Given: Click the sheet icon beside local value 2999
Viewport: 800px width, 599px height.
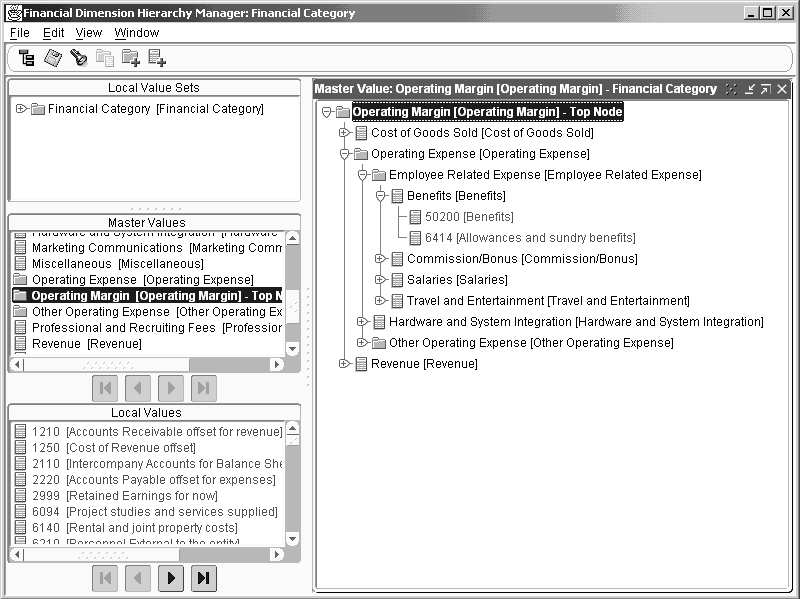Looking at the screenshot, I should click(20, 495).
